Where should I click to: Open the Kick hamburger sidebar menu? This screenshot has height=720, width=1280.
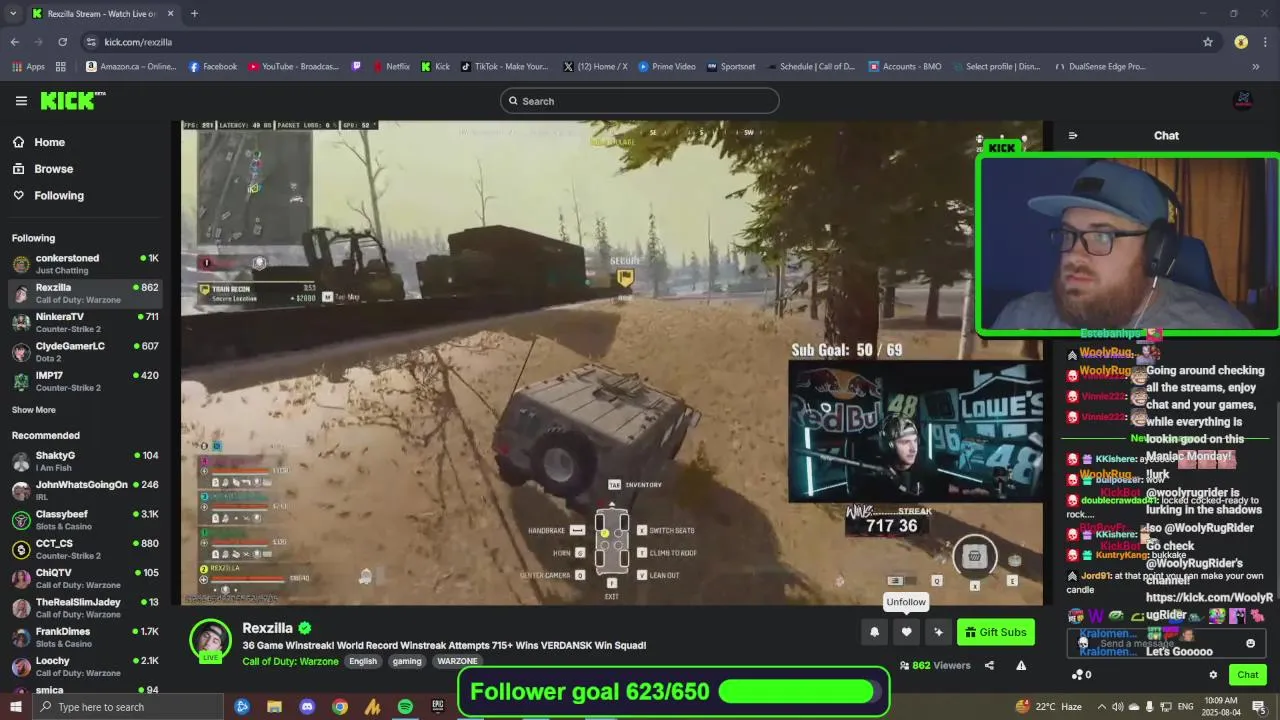[21, 101]
